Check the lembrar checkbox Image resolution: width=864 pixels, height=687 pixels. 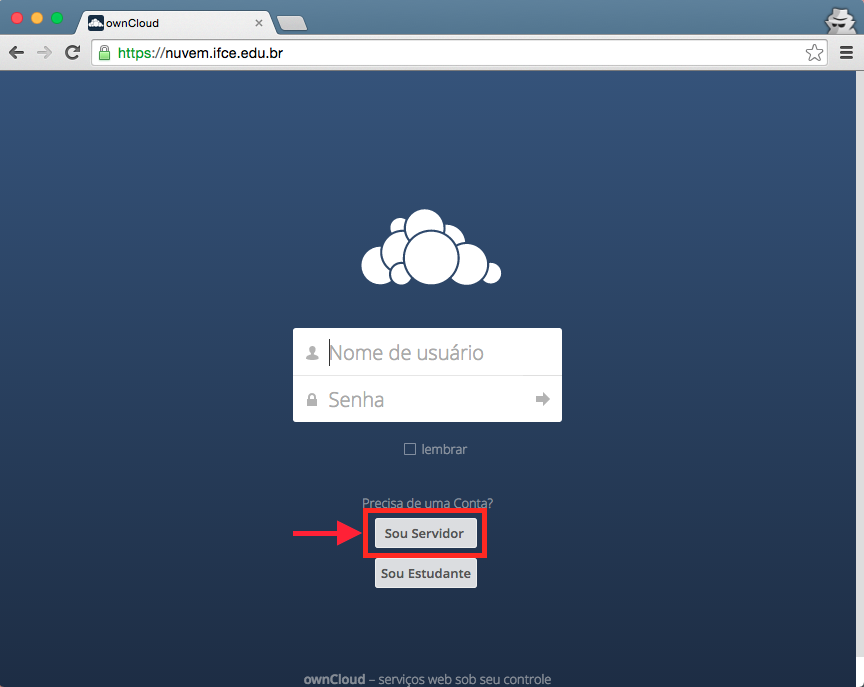coord(409,450)
